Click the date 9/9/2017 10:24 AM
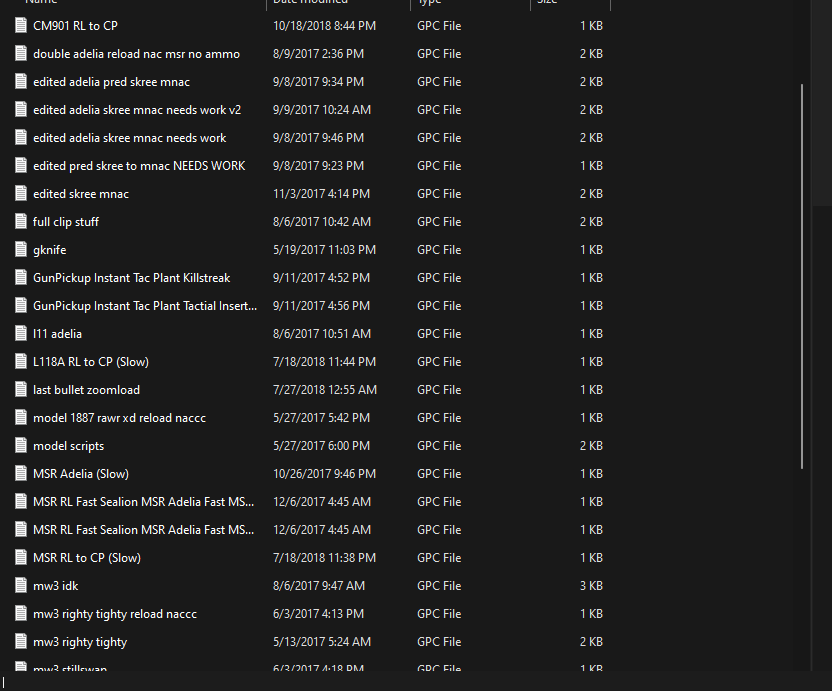 point(322,110)
